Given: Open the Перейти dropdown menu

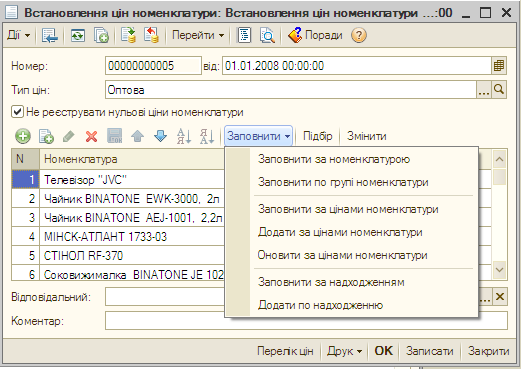Looking at the screenshot, I should tap(198, 35).
